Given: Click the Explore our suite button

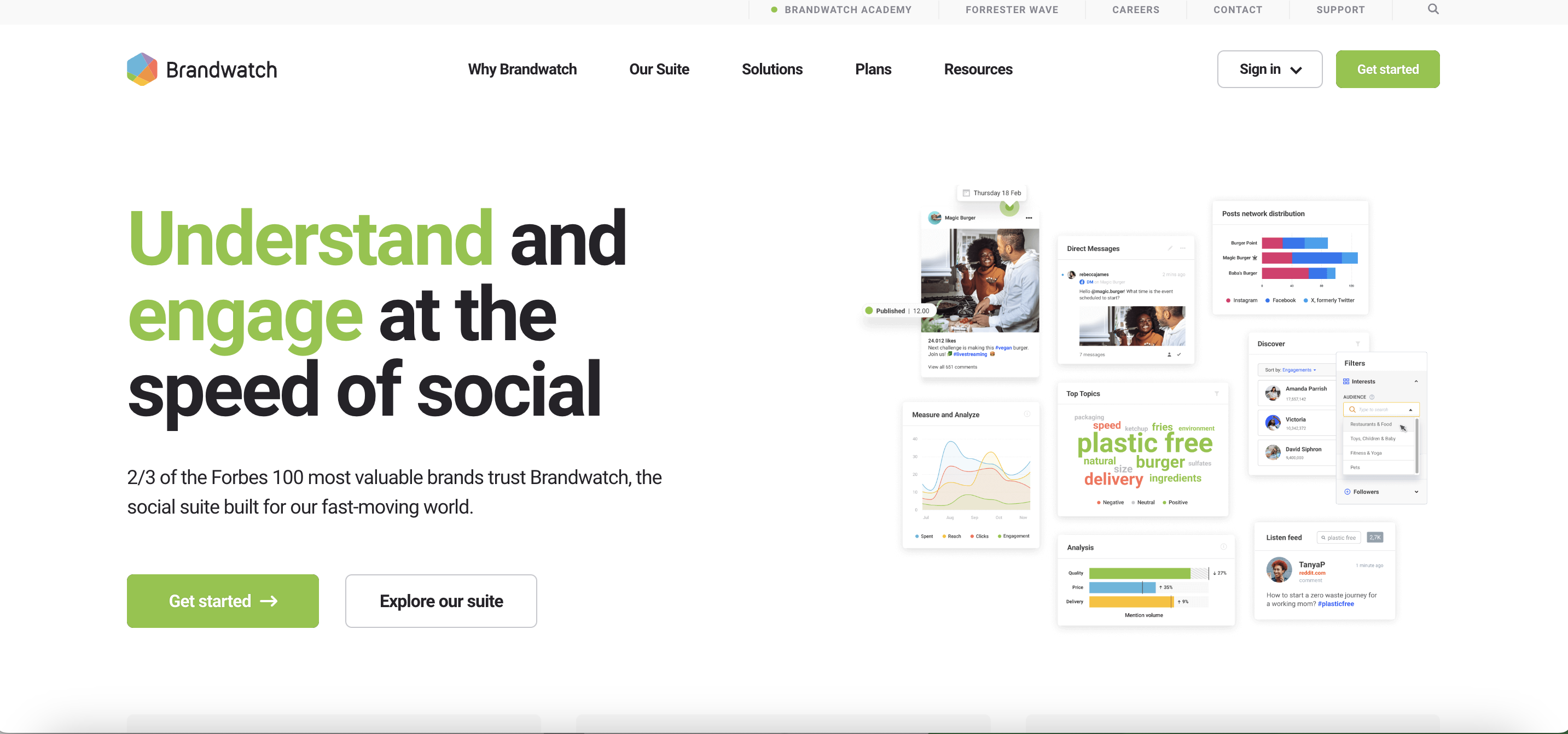Looking at the screenshot, I should click(441, 601).
